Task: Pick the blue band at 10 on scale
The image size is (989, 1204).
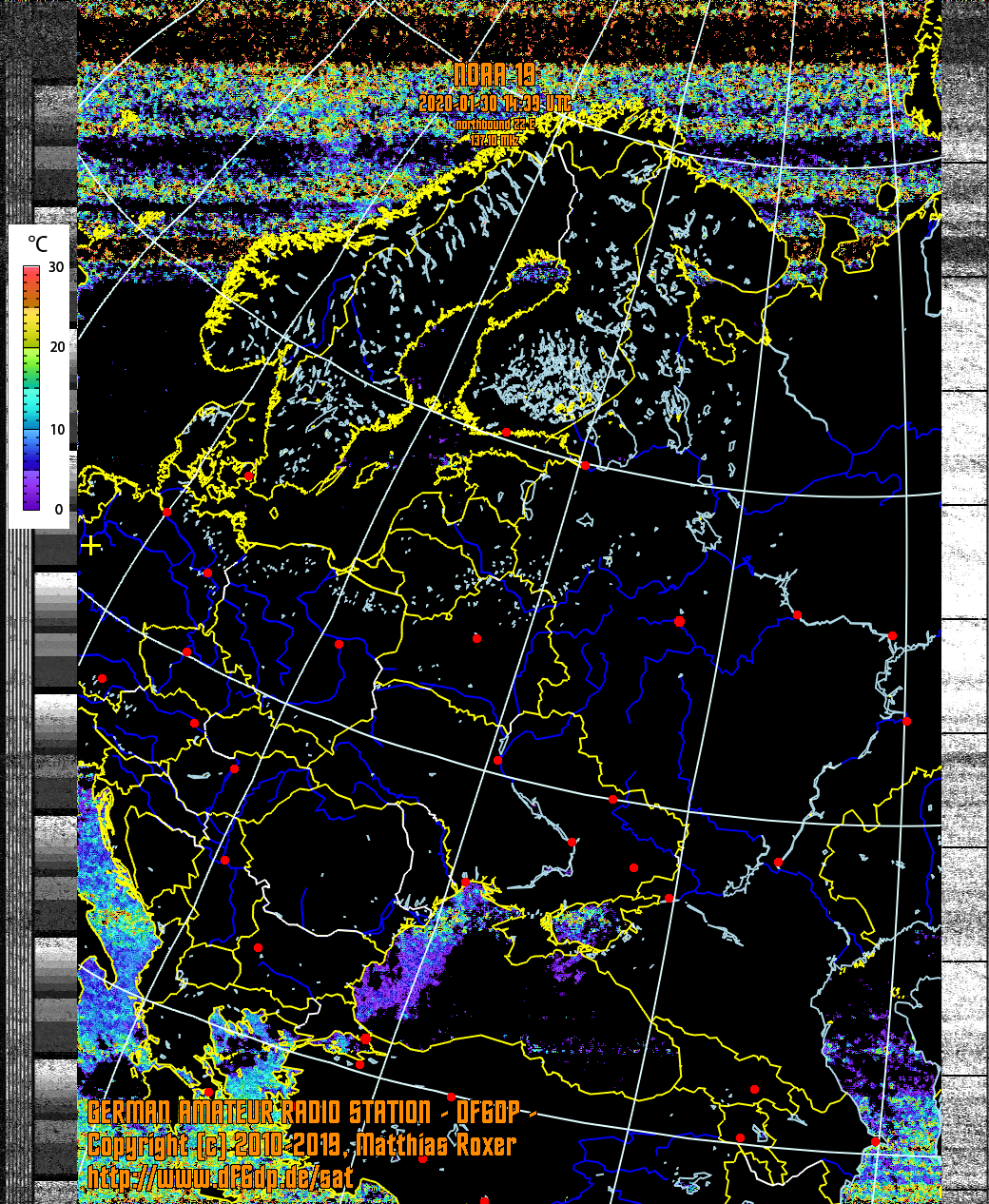Action: [31, 433]
